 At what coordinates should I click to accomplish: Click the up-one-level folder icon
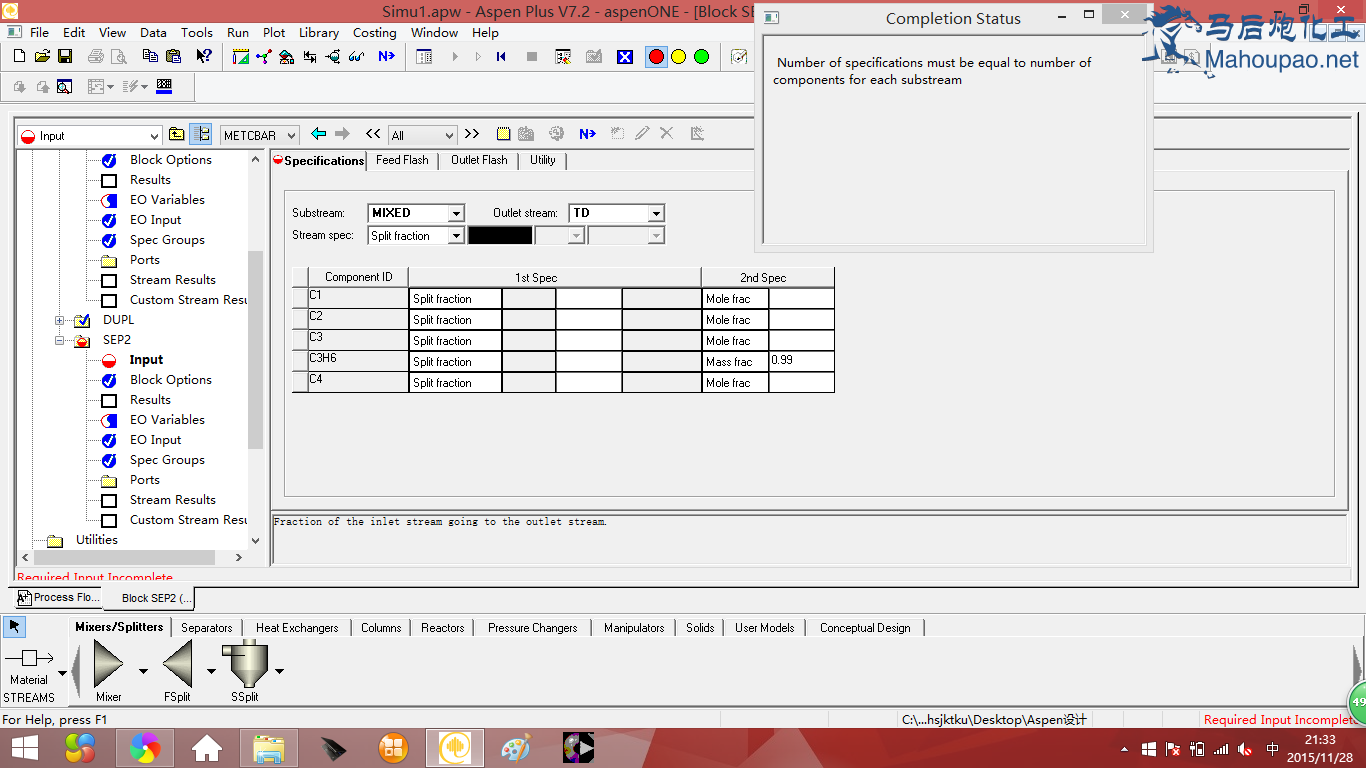176,134
